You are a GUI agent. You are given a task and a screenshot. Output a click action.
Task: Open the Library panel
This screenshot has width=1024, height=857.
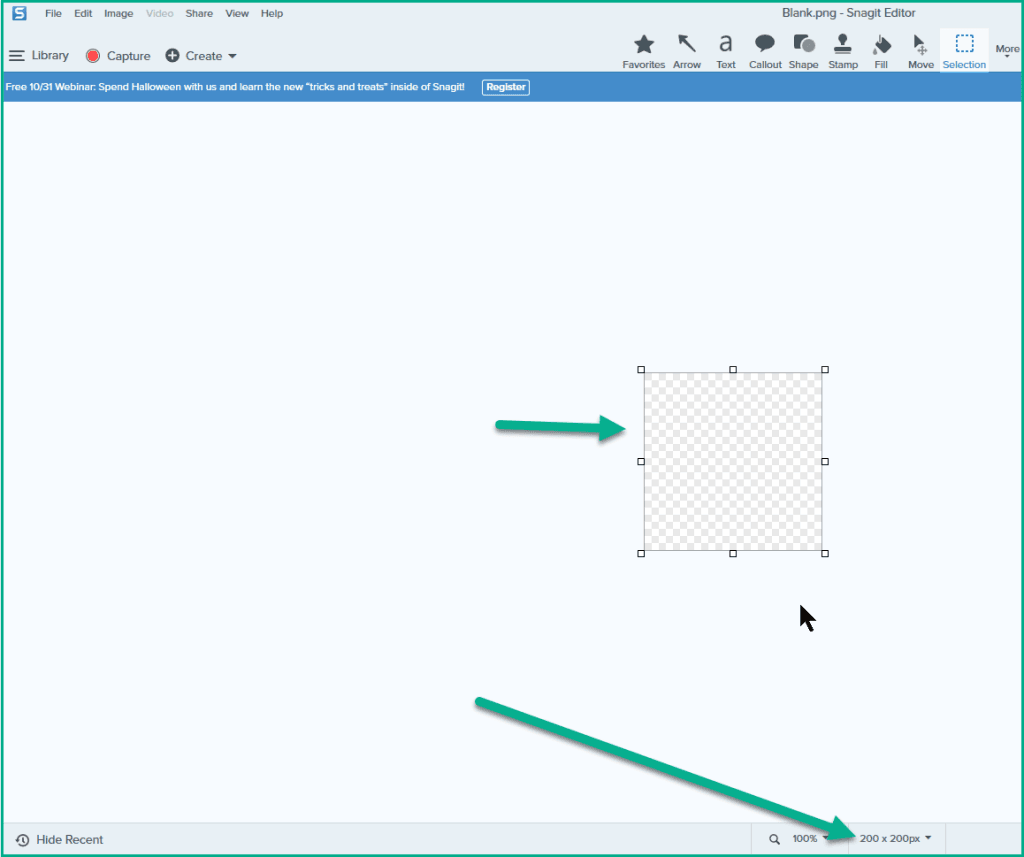(40, 56)
